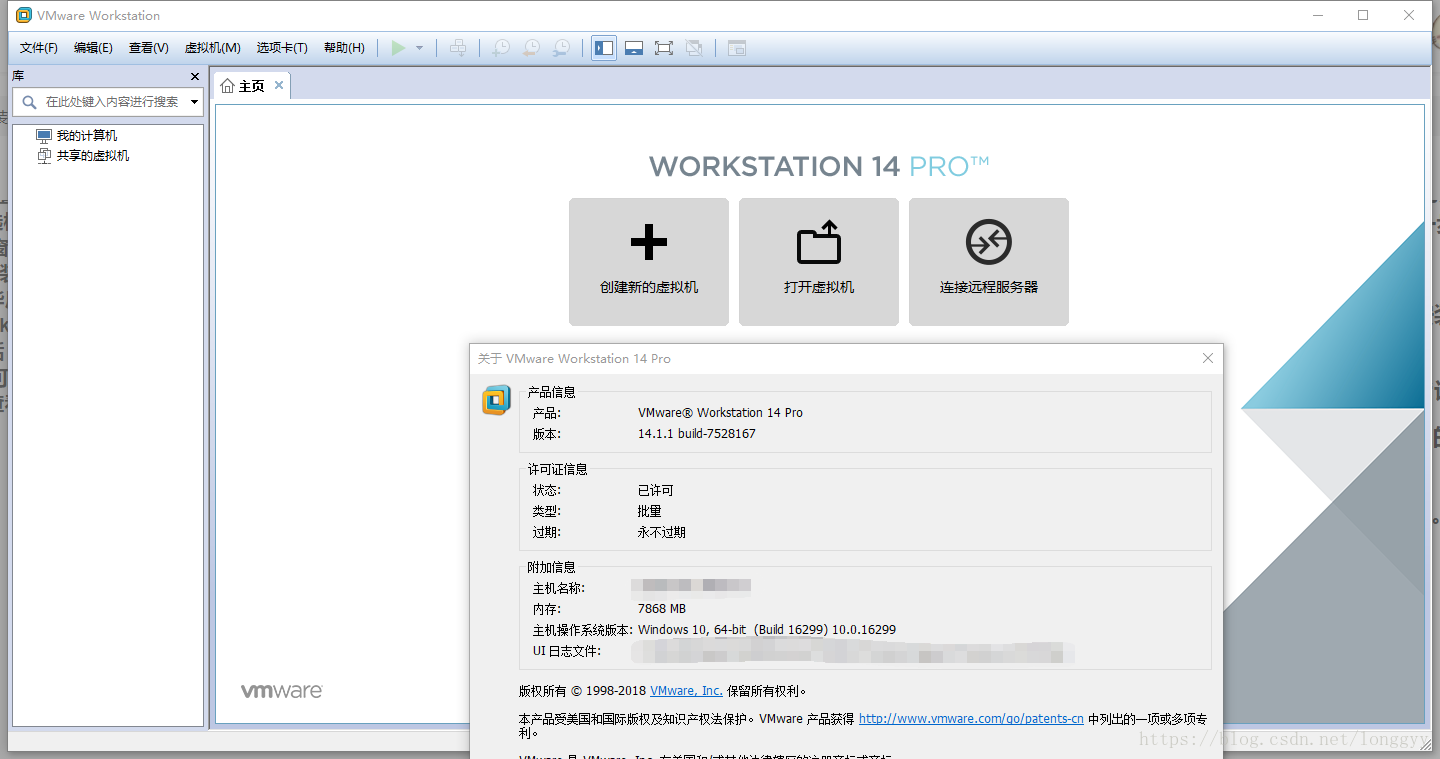Open the library search filter dropdown
Screen dimensions: 1440x759
coord(194,102)
